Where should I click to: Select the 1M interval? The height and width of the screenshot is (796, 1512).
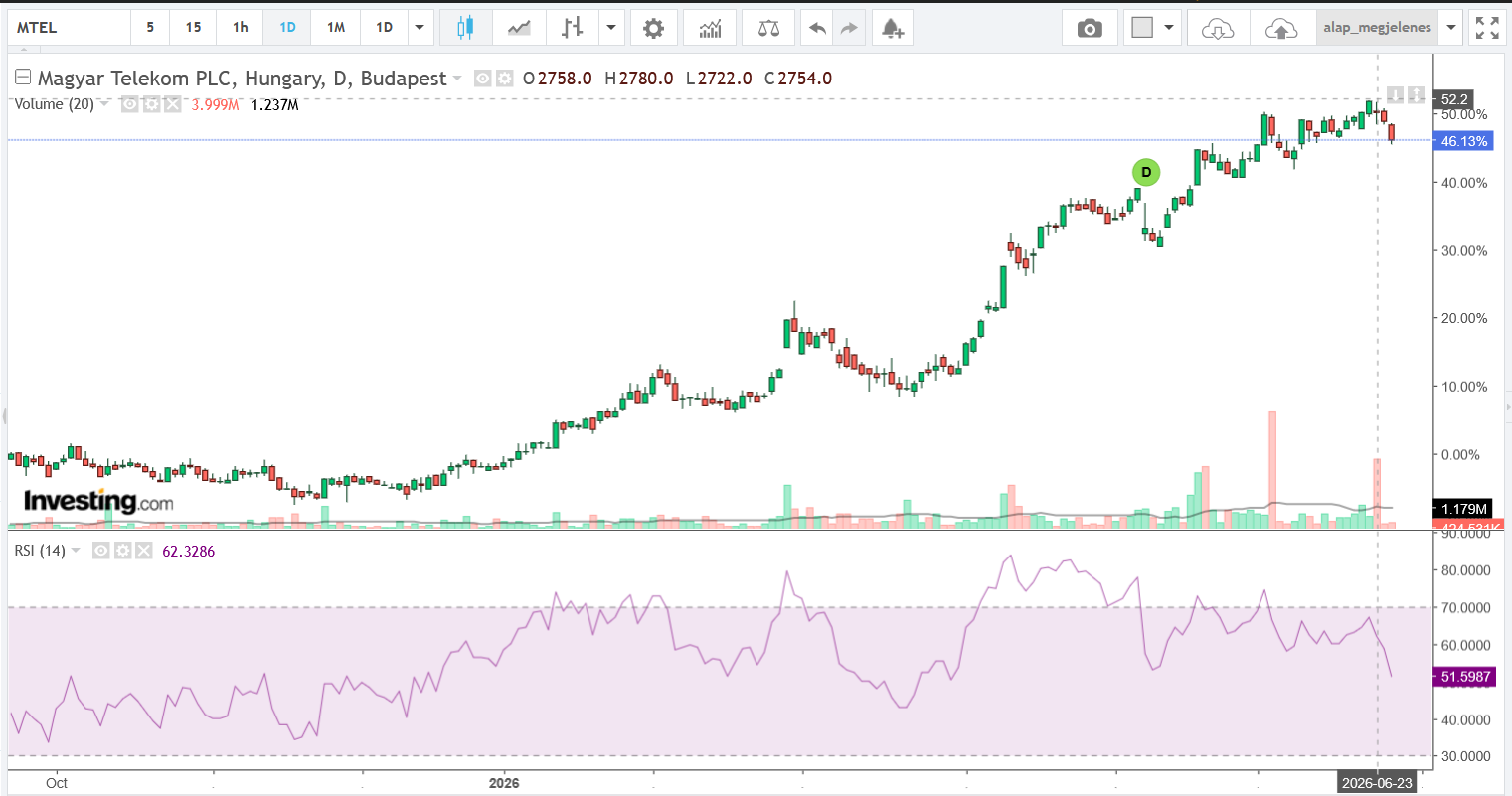click(336, 28)
